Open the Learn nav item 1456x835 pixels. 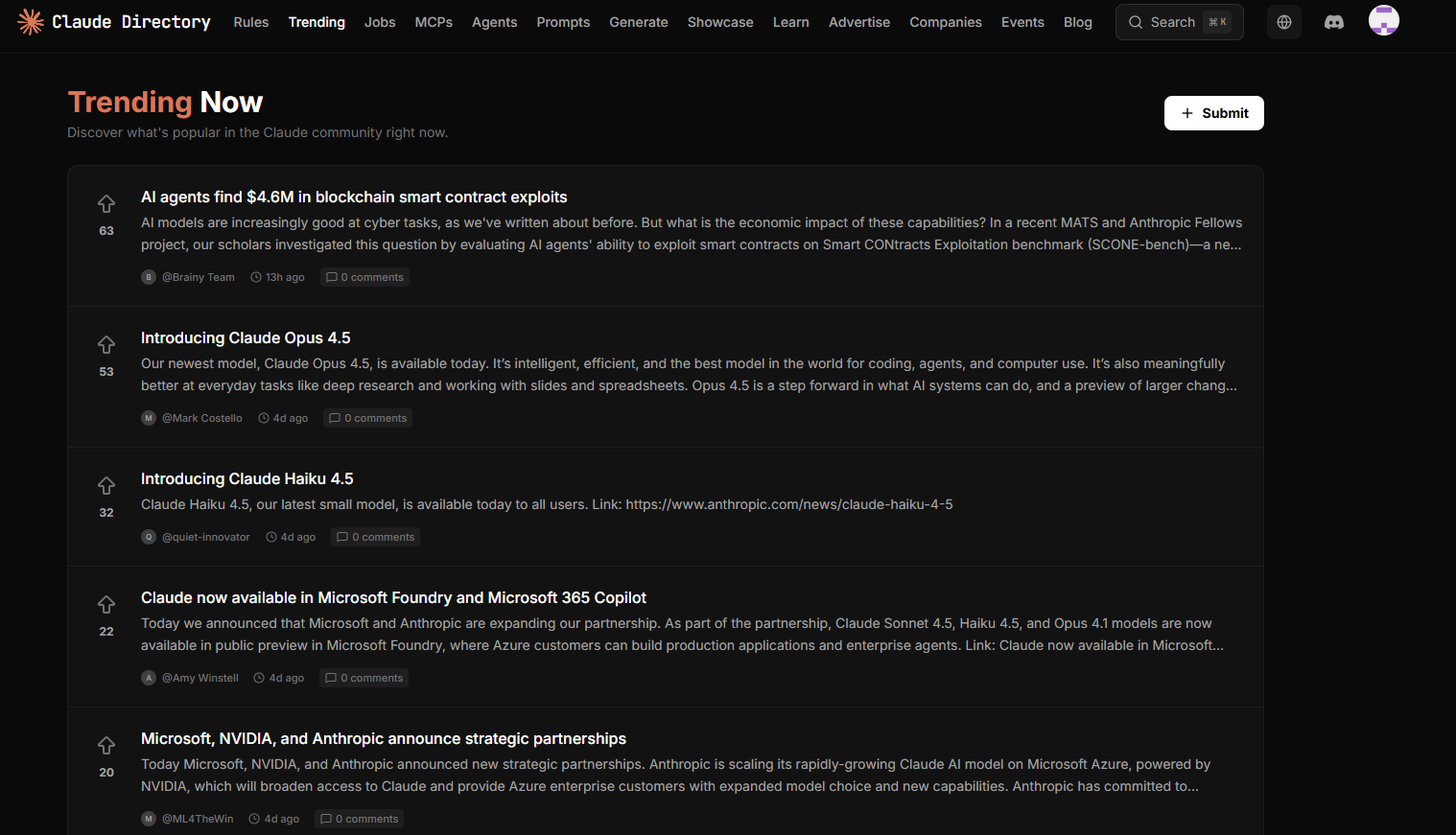pos(791,22)
